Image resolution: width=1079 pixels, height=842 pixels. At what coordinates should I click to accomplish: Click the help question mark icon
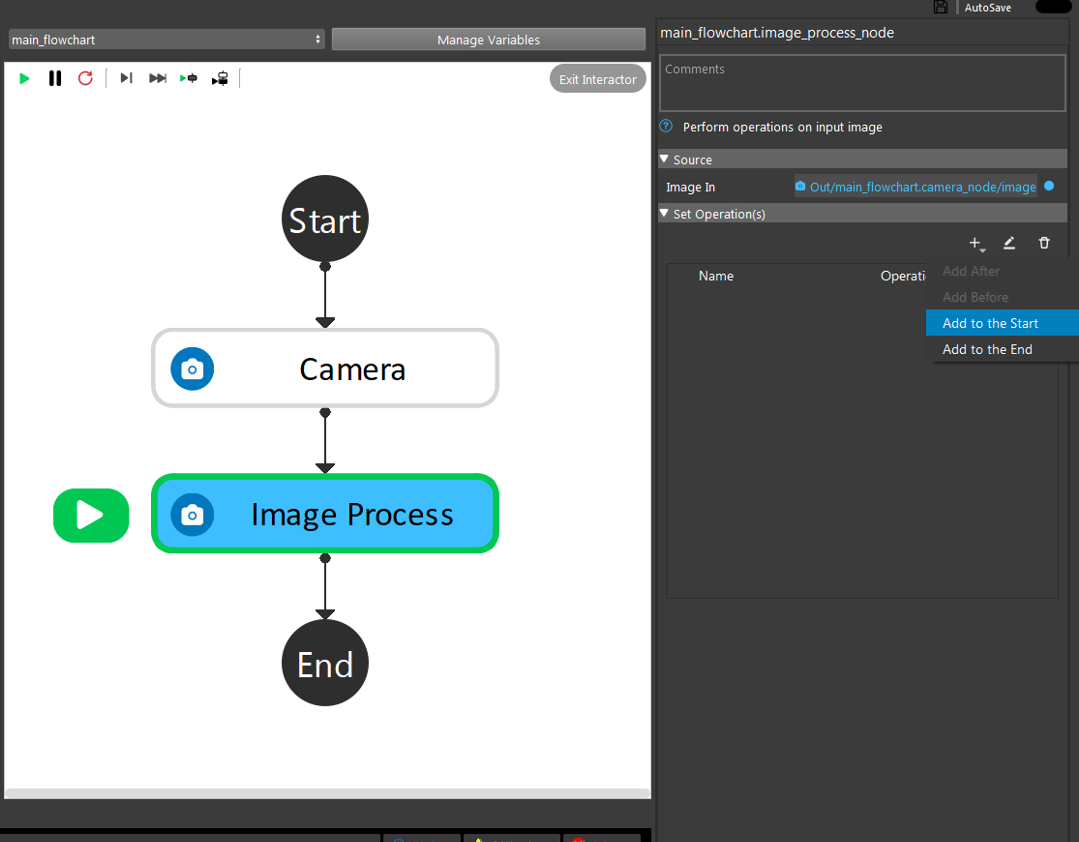pos(666,126)
